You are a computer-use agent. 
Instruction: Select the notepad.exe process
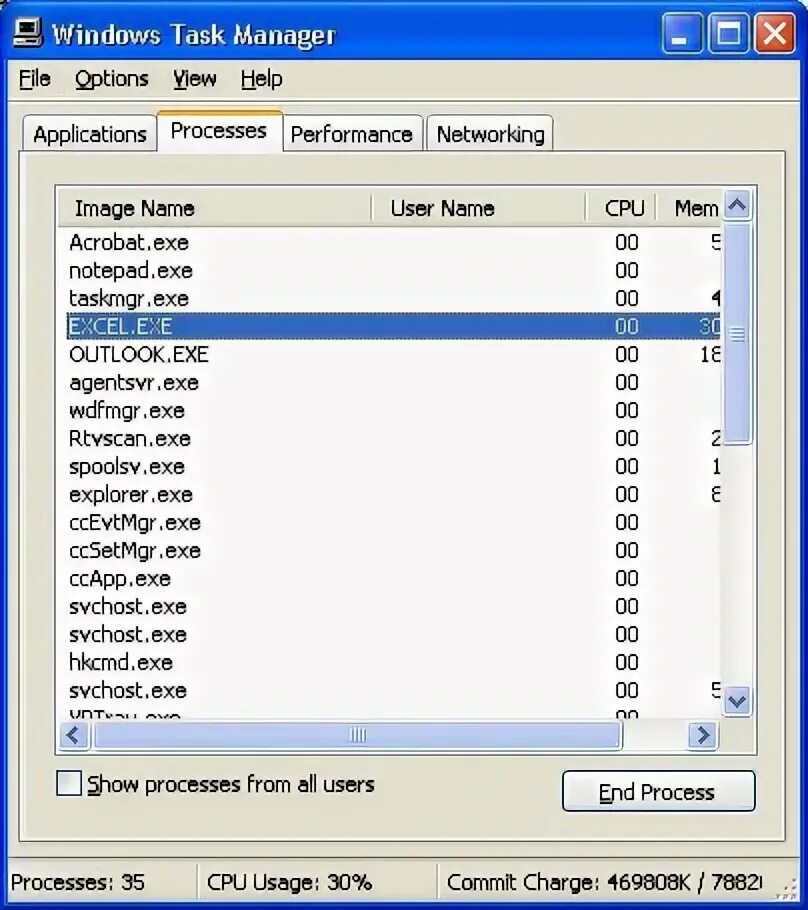[394, 270]
